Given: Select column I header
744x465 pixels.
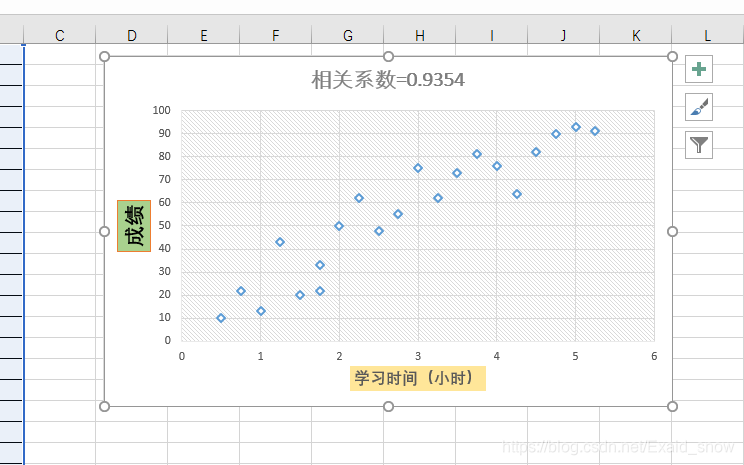Looking at the screenshot, I should [492, 35].
